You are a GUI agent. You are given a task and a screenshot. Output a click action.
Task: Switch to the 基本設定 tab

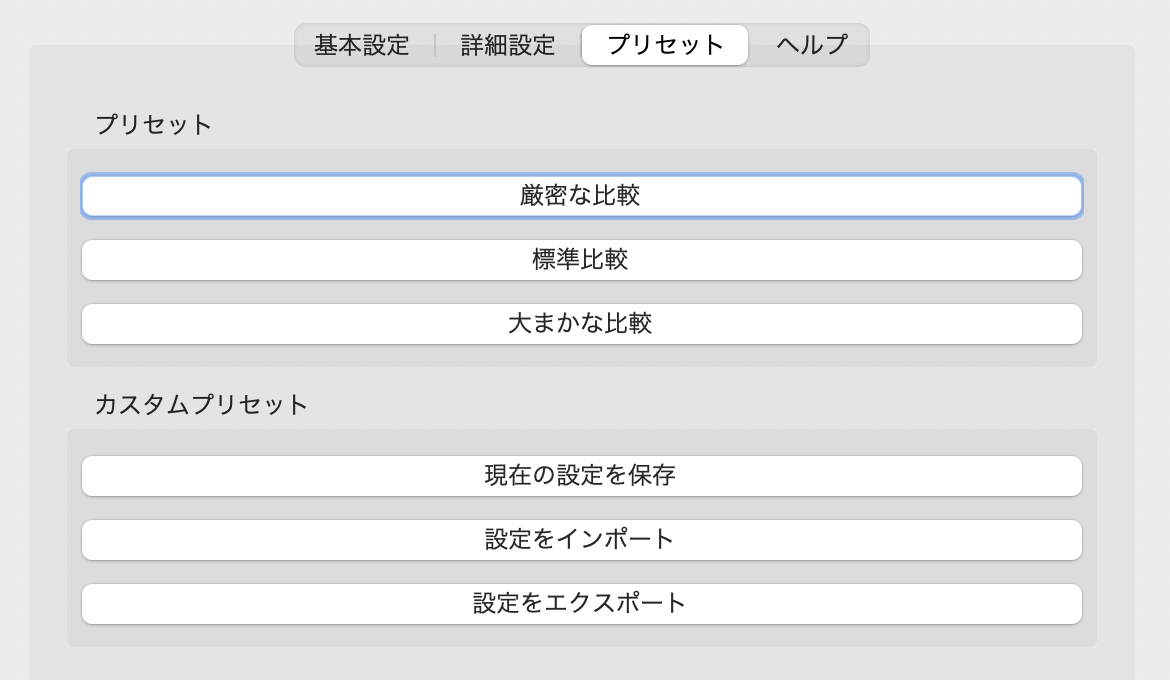tap(362, 45)
